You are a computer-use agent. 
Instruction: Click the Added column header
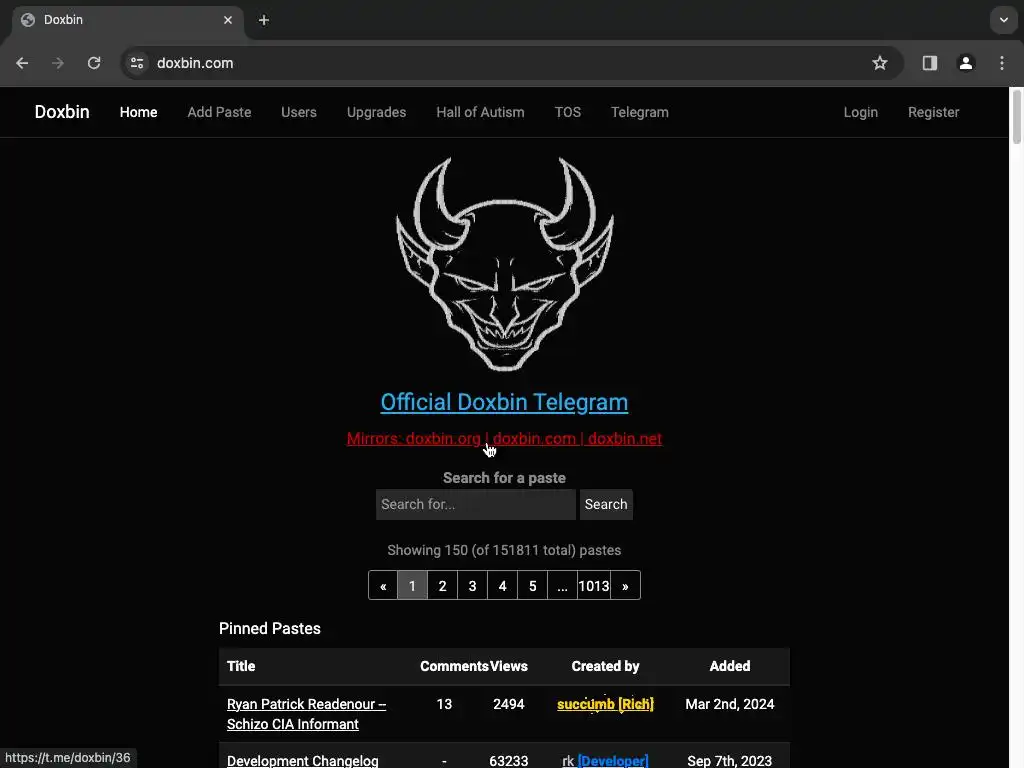point(730,666)
